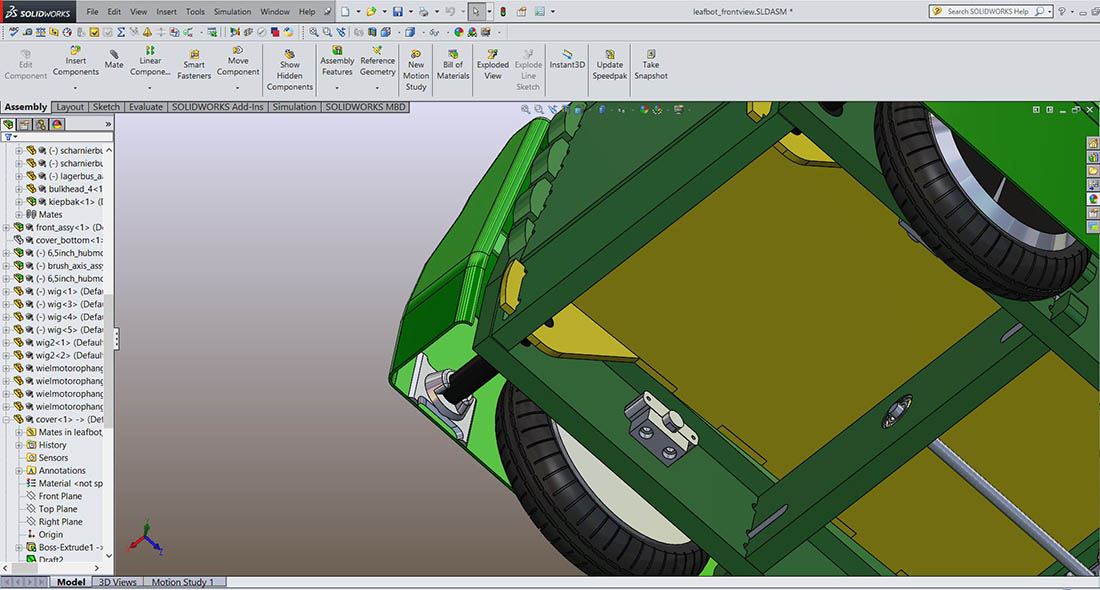
Task: Select the Front Plane tree item
Action: click(54, 496)
